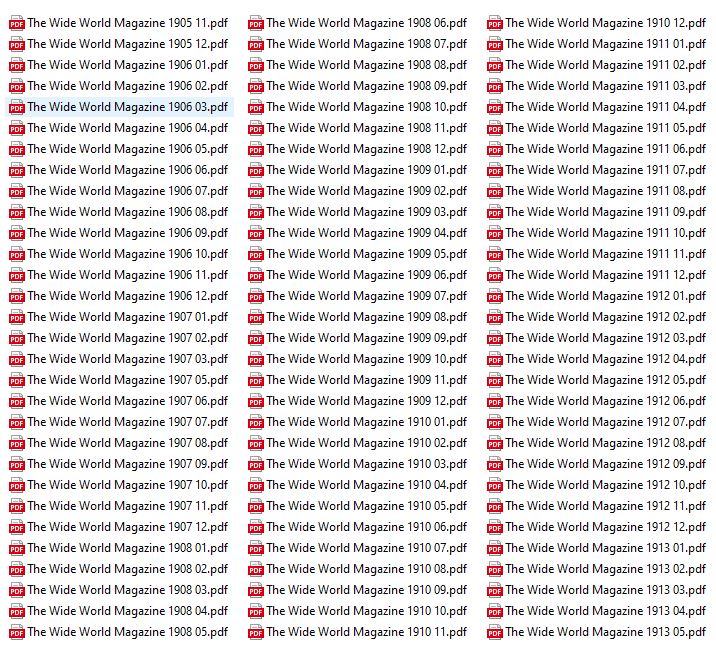
Task: Choose The Wide World Magazine 1911 07.pdf
Action: click(x=605, y=169)
